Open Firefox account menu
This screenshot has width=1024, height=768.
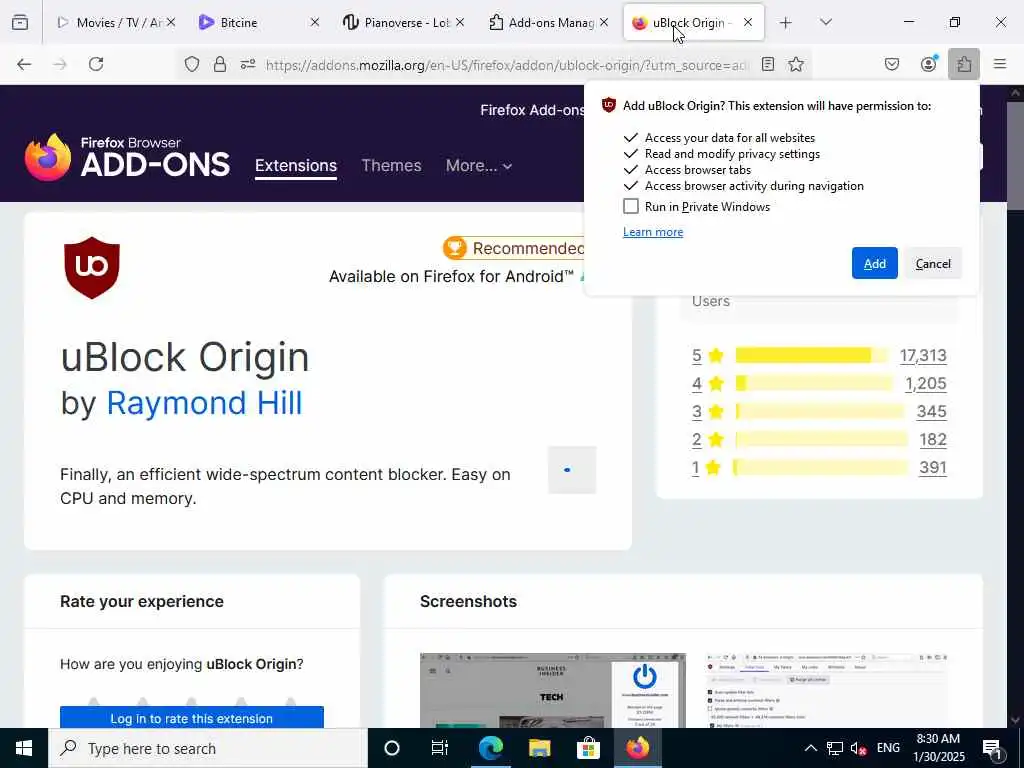pyautogui.click(x=928, y=64)
